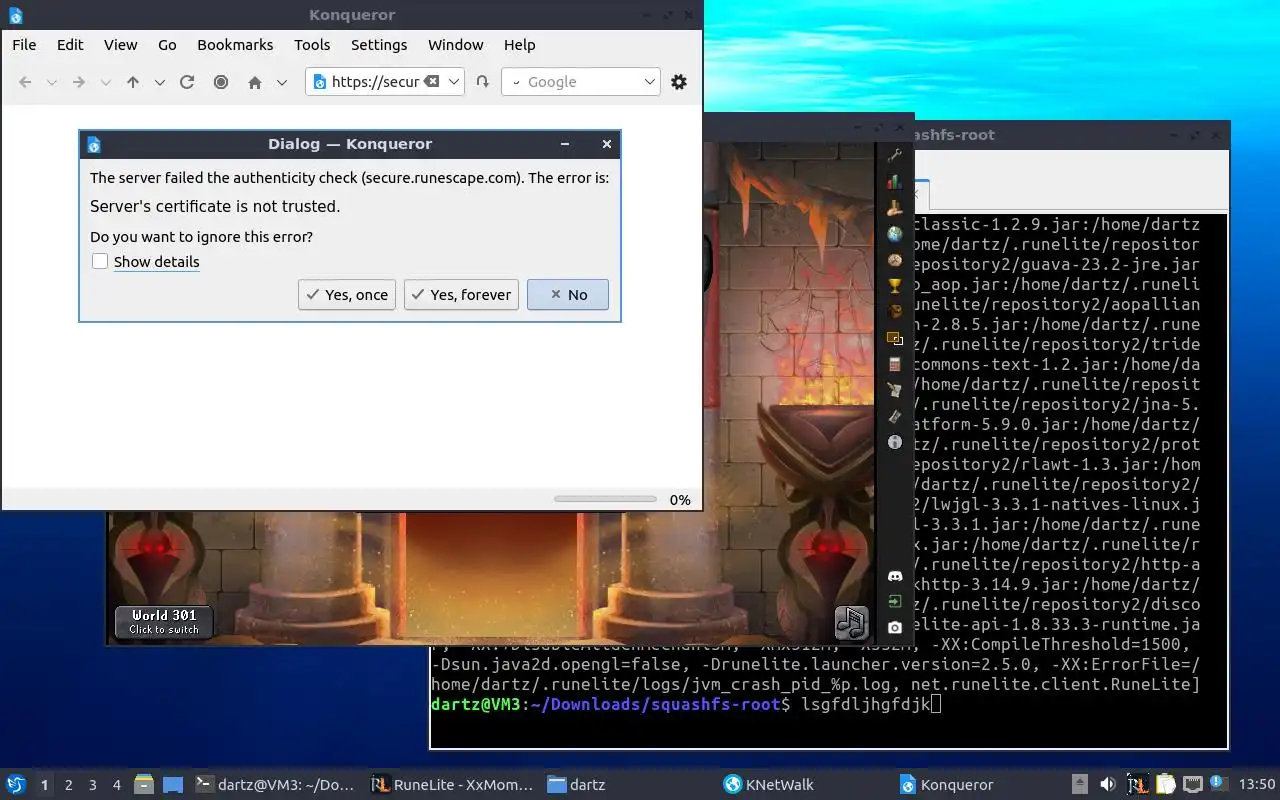This screenshot has height=800, width=1280.
Task: Expand the Forward history dropdown arrow
Action: 106,82
